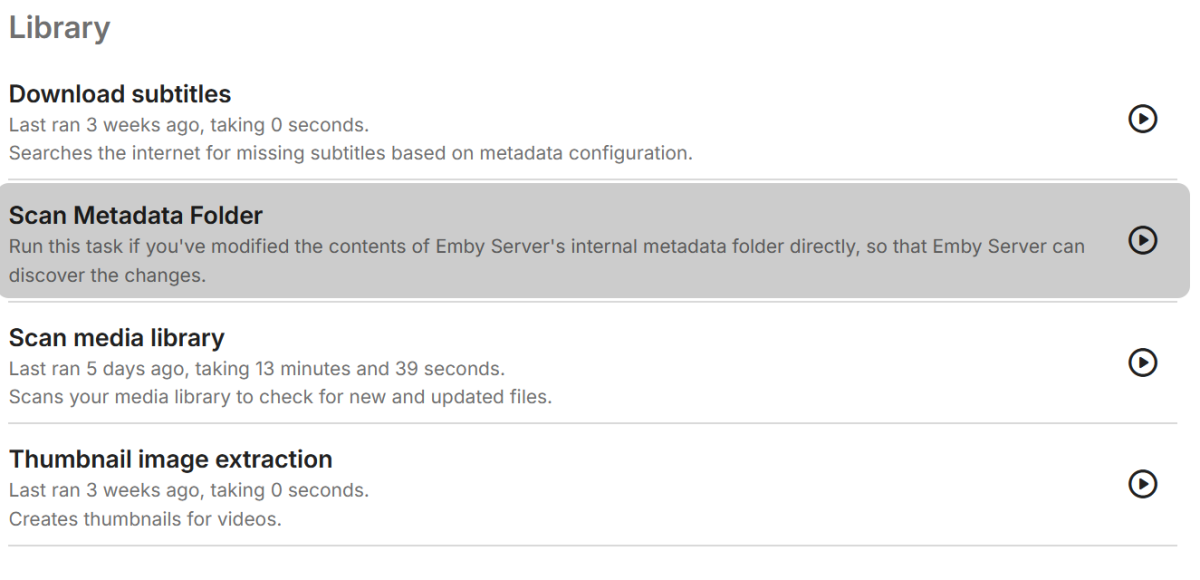The image size is (1200, 580).
Task: Open the Thumbnail image extraction title
Action: (170, 459)
